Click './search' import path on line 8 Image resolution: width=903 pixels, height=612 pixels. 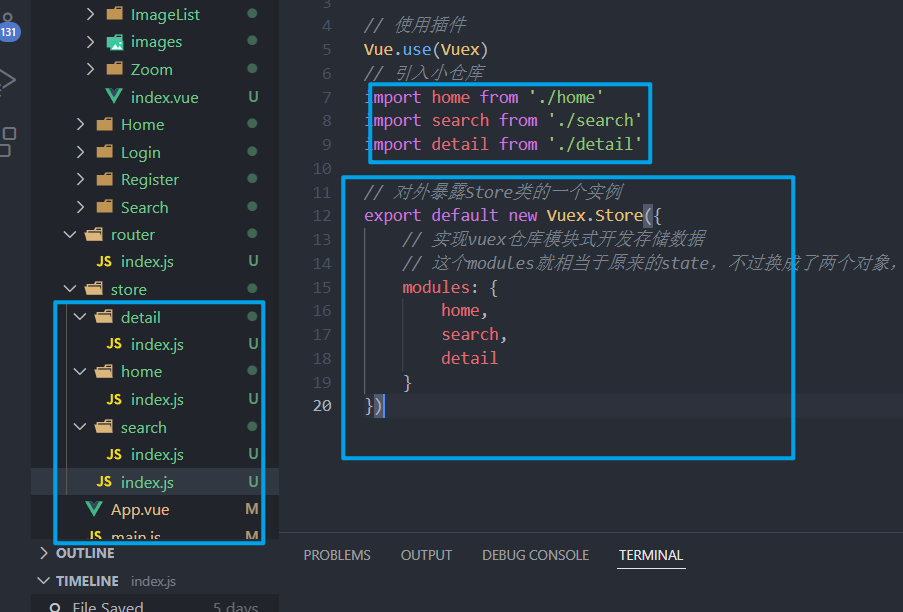coord(595,120)
